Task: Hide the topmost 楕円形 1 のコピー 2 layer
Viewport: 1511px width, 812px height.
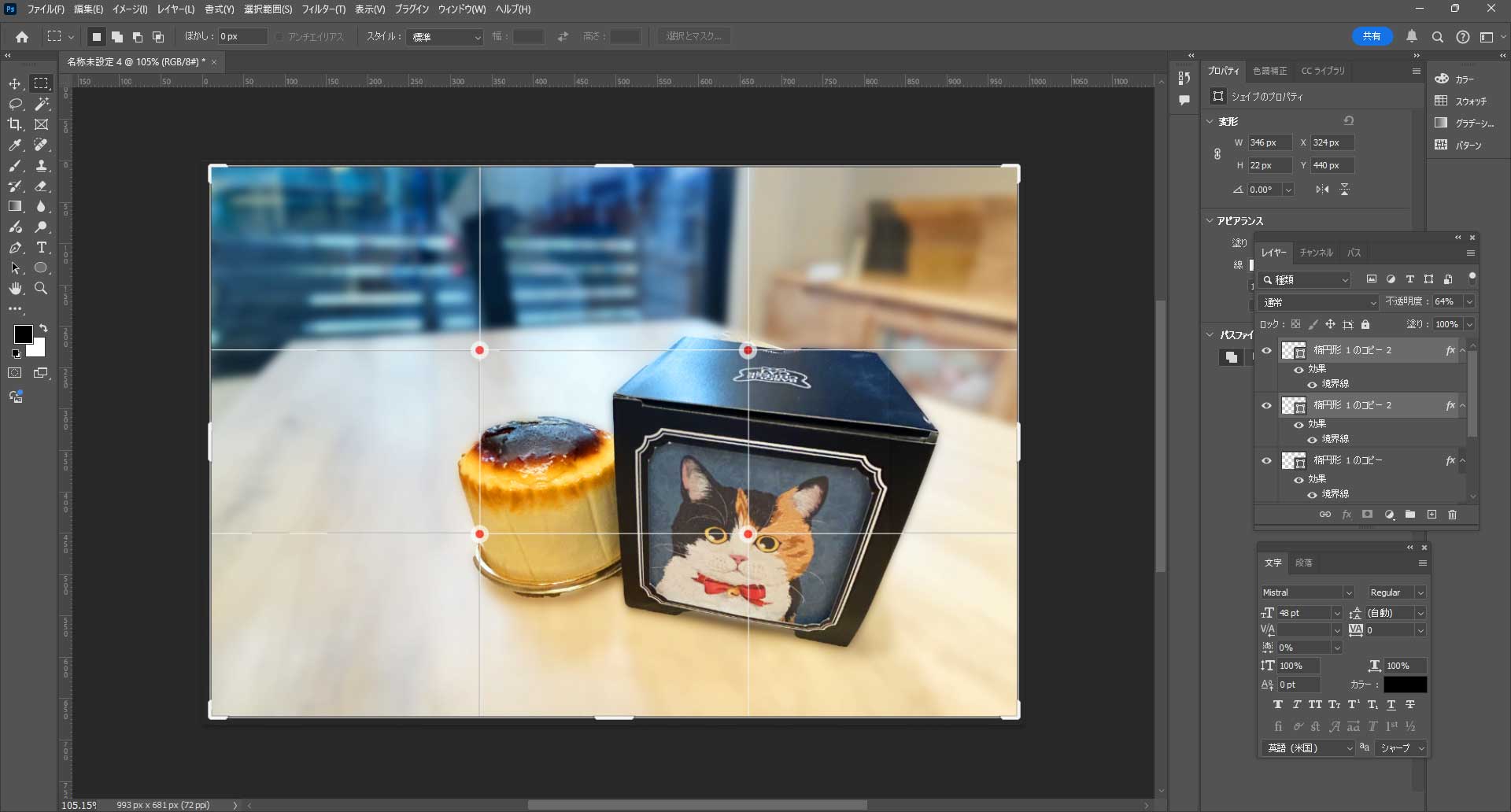Action: (1266, 351)
